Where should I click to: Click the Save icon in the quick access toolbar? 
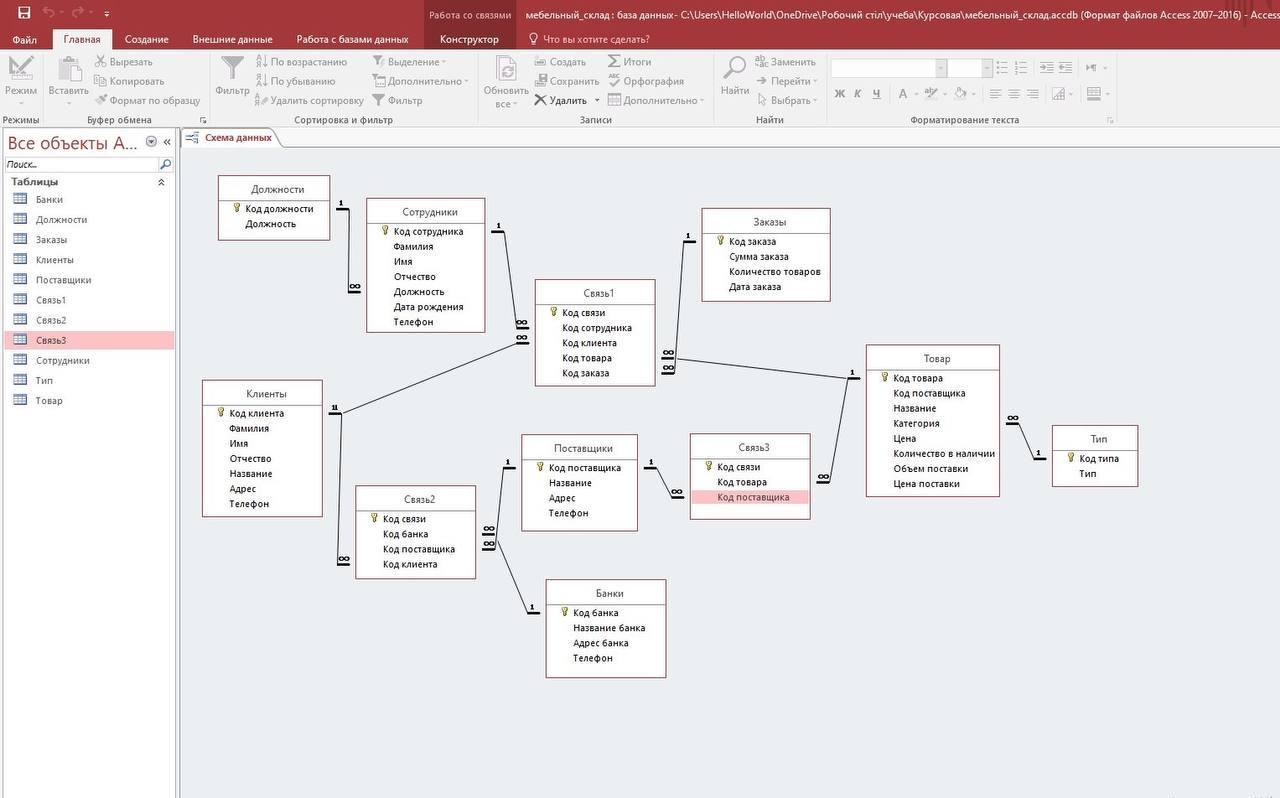(24, 13)
